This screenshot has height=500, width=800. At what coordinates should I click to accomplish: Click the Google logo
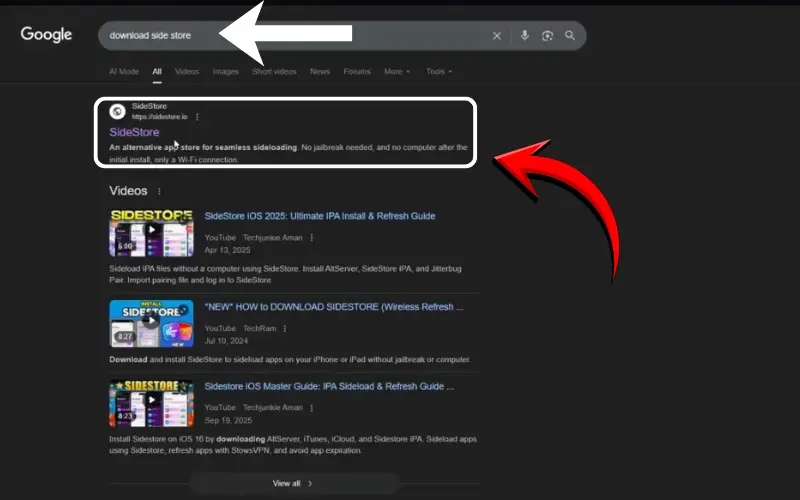pos(47,35)
